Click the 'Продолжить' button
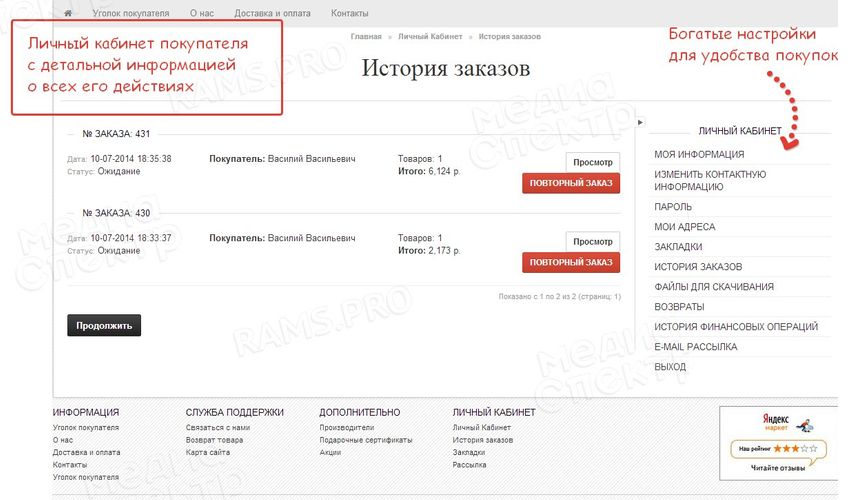The height and width of the screenshot is (500, 852). (104, 325)
